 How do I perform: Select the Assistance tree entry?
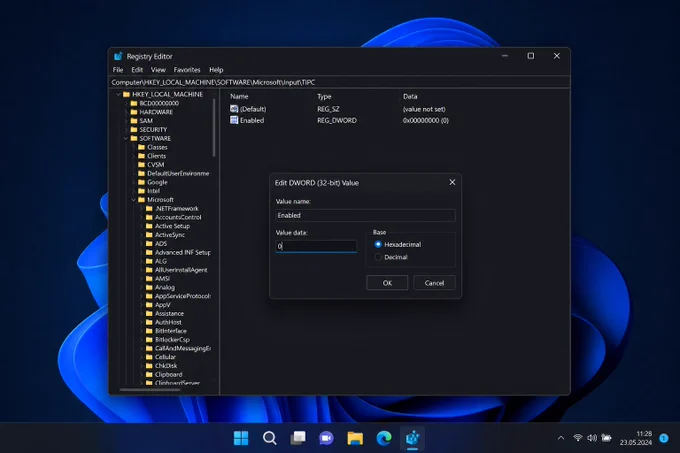169,313
